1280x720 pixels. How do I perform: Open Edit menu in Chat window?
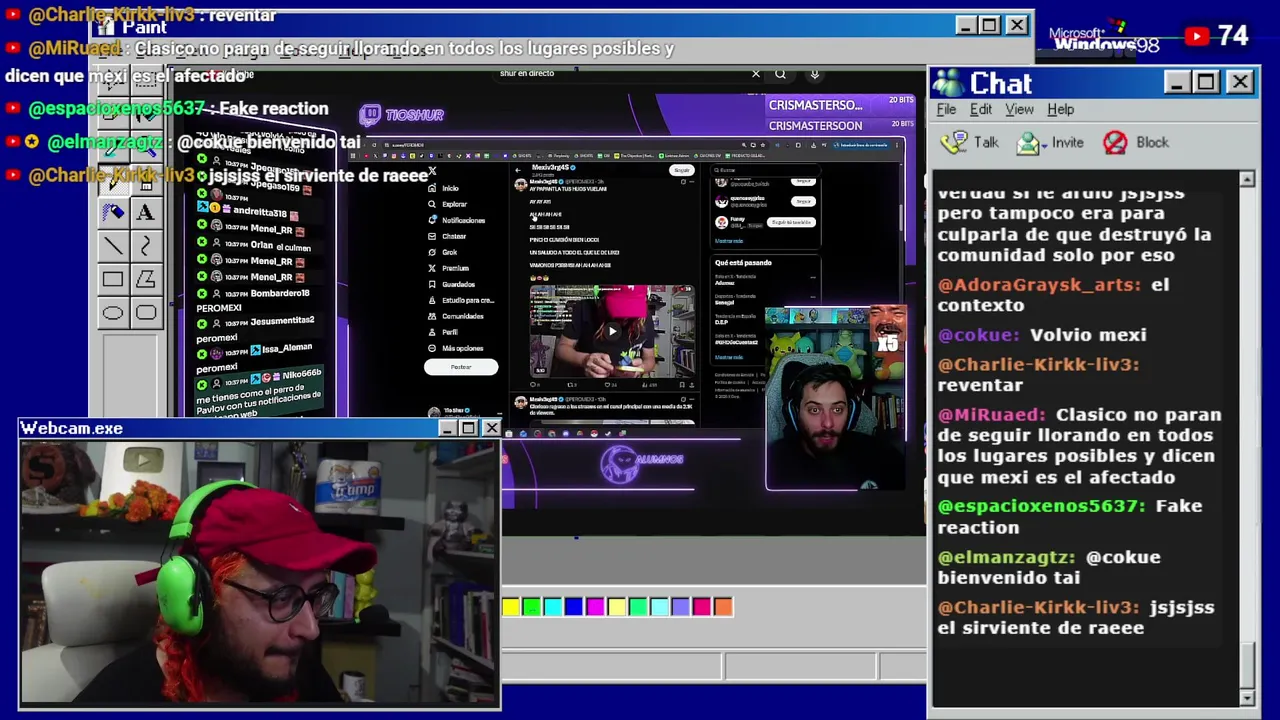(x=981, y=109)
